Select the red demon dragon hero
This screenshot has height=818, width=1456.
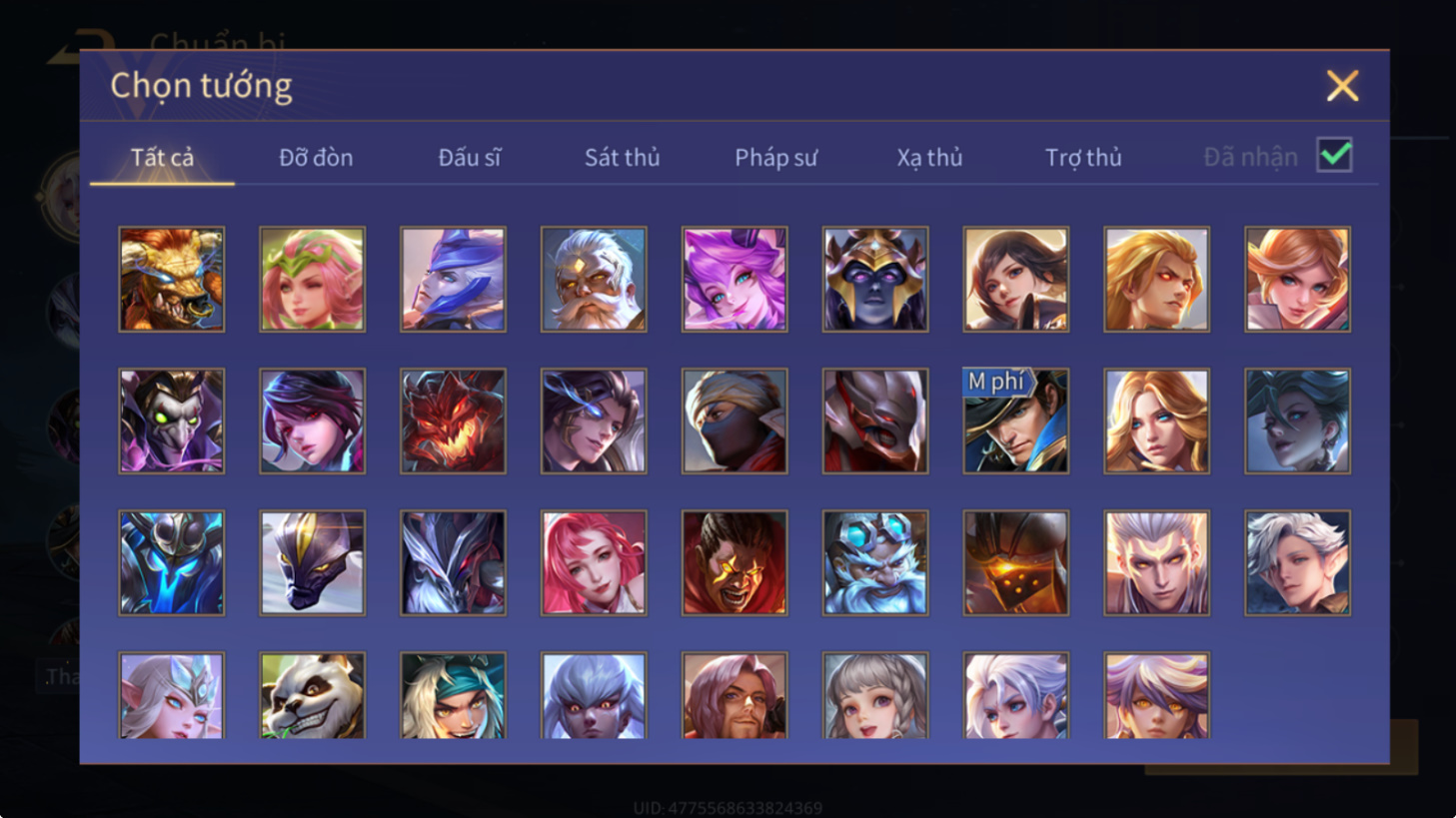pos(453,420)
